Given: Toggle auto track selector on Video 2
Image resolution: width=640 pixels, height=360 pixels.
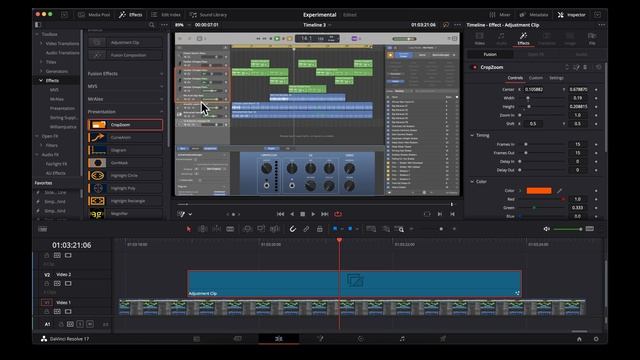Looking at the screenshot, I should click(57, 283).
